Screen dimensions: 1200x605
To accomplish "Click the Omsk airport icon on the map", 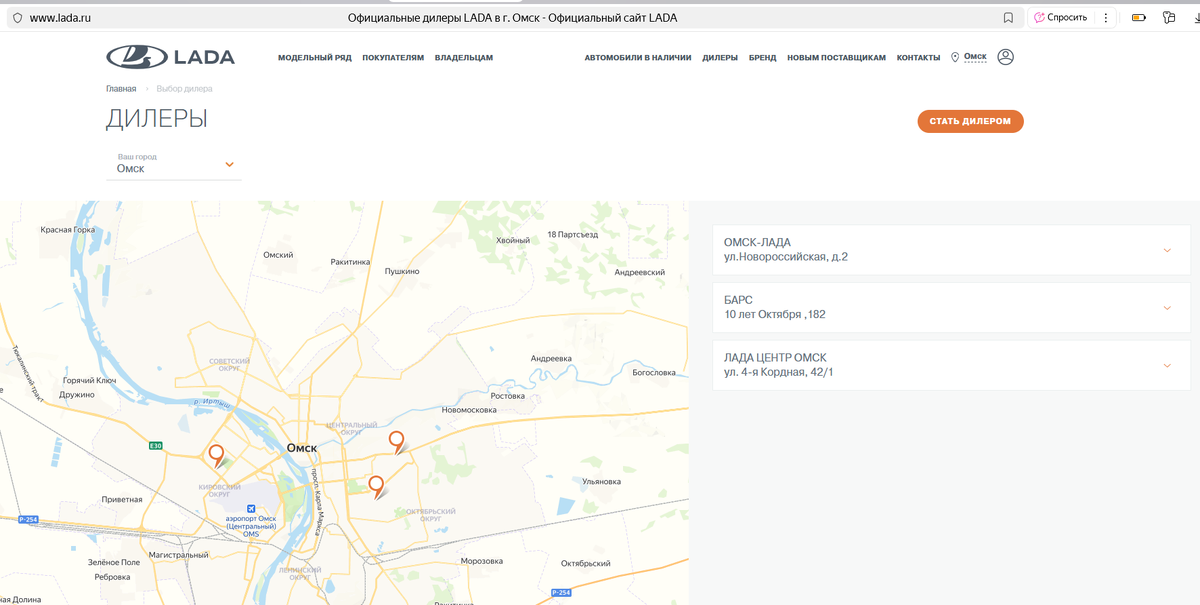I will coord(251,509).
